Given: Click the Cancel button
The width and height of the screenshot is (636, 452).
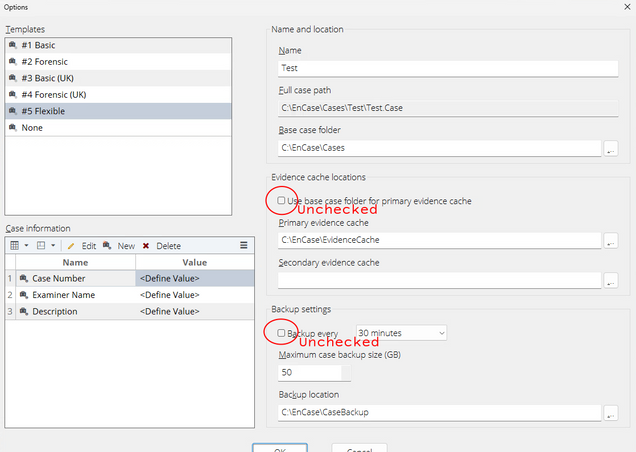Looking at the screenshot, I should click(359, 448).
